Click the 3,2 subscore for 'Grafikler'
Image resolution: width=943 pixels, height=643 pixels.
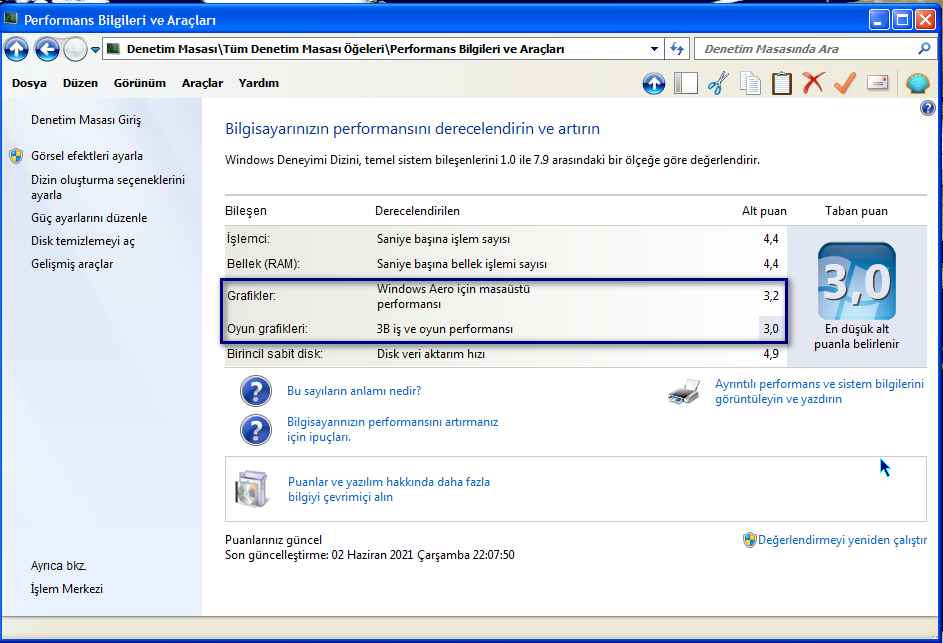[771, 295]
